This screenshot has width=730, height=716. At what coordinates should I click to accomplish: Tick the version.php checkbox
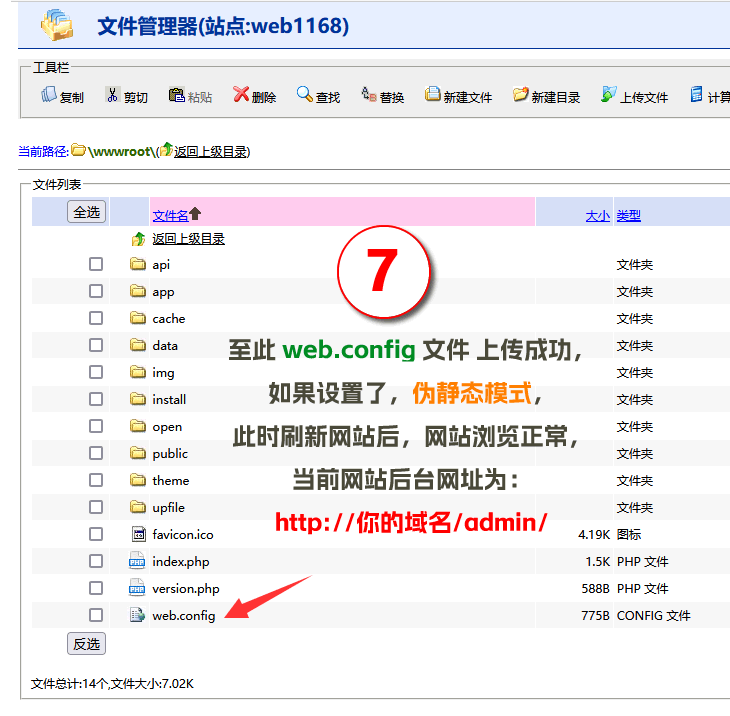click(96, 588)
